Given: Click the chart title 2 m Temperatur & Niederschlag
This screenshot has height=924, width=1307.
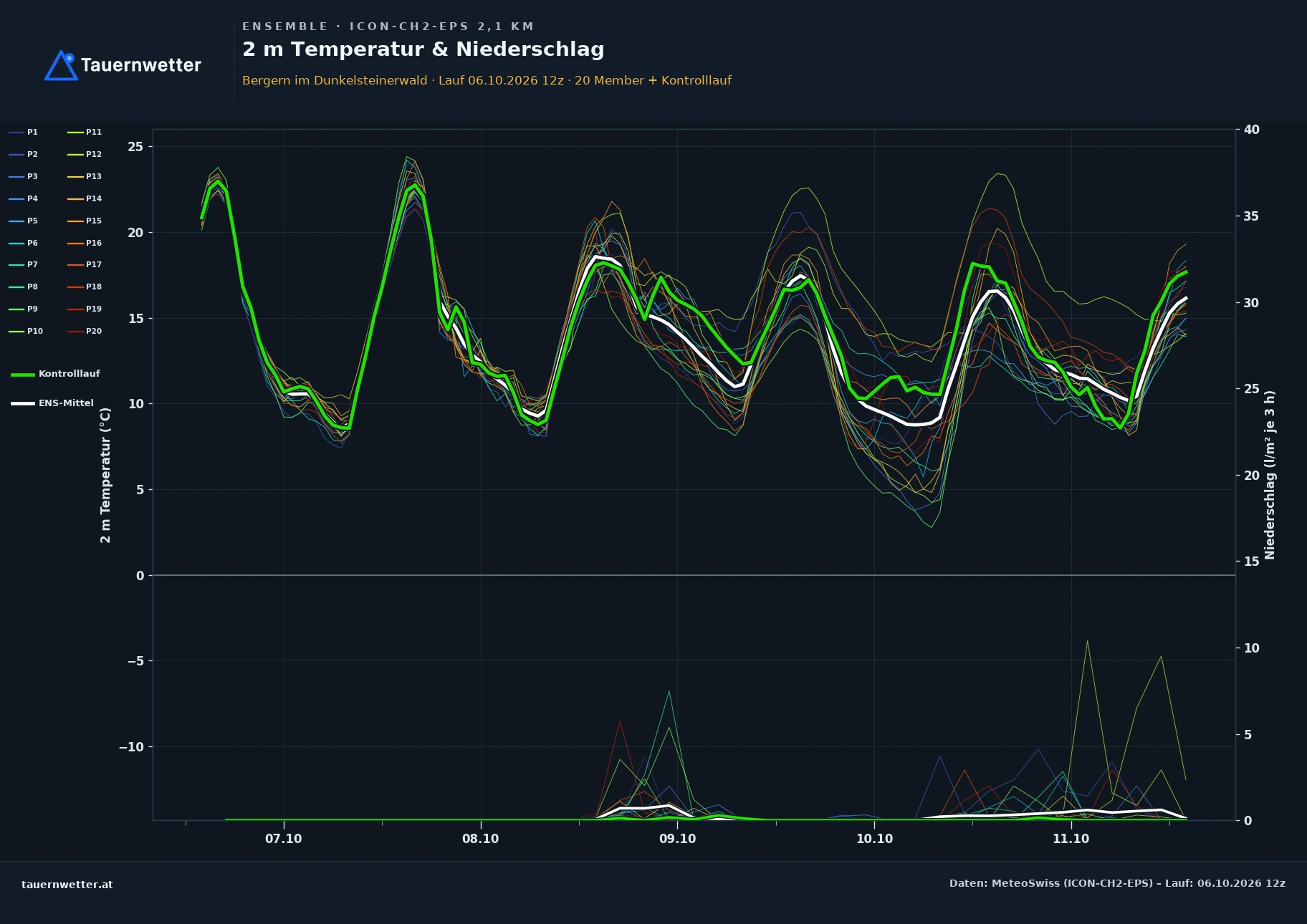Looking at the screenshot, I should tap(423, 49).
